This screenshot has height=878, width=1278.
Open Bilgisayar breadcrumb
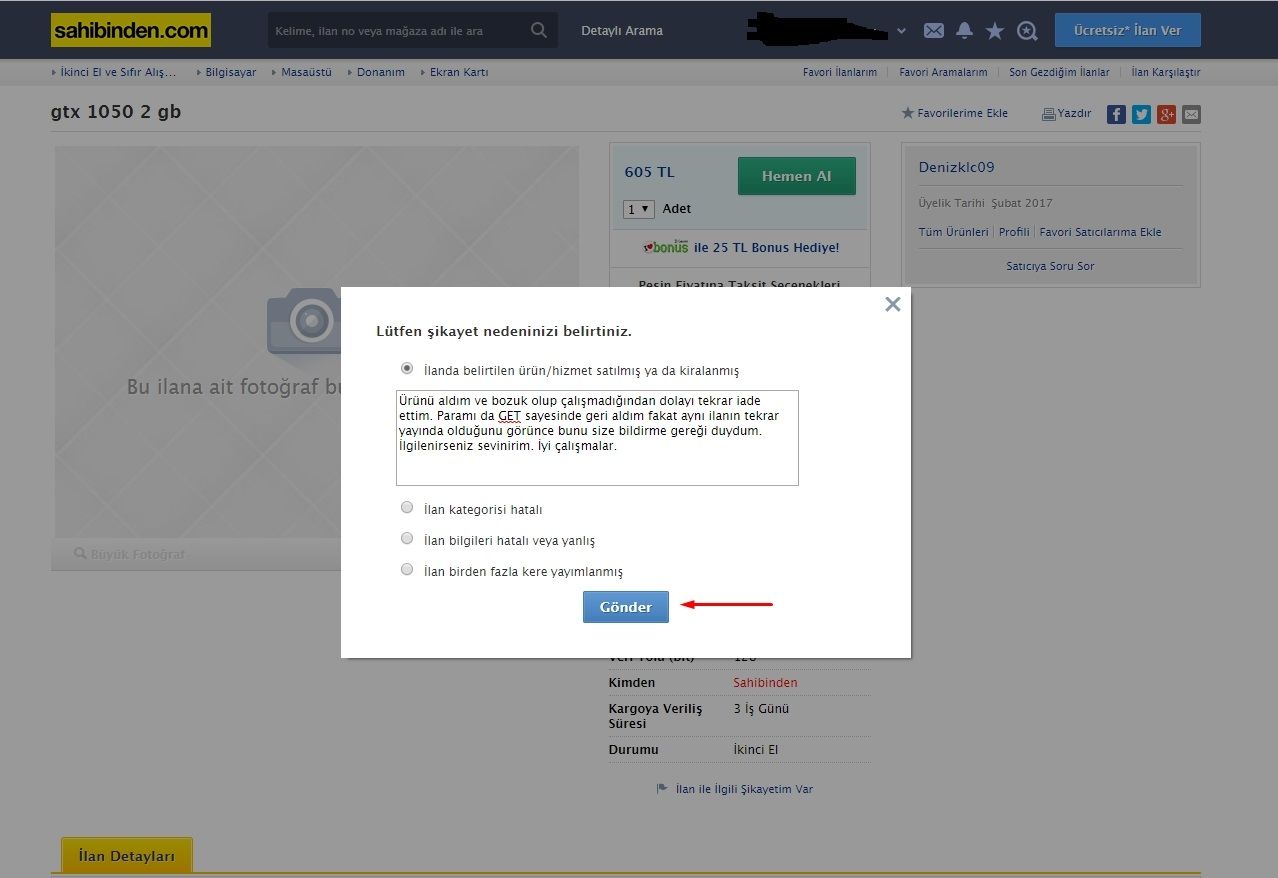point(230,72)
